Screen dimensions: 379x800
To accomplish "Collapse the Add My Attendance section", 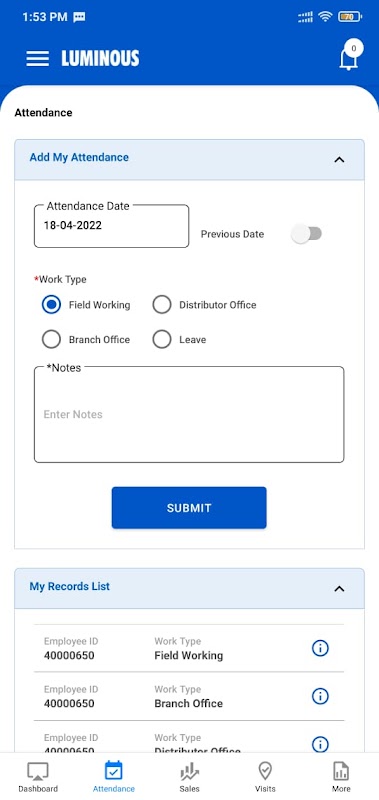I will (x=339, y=160).
